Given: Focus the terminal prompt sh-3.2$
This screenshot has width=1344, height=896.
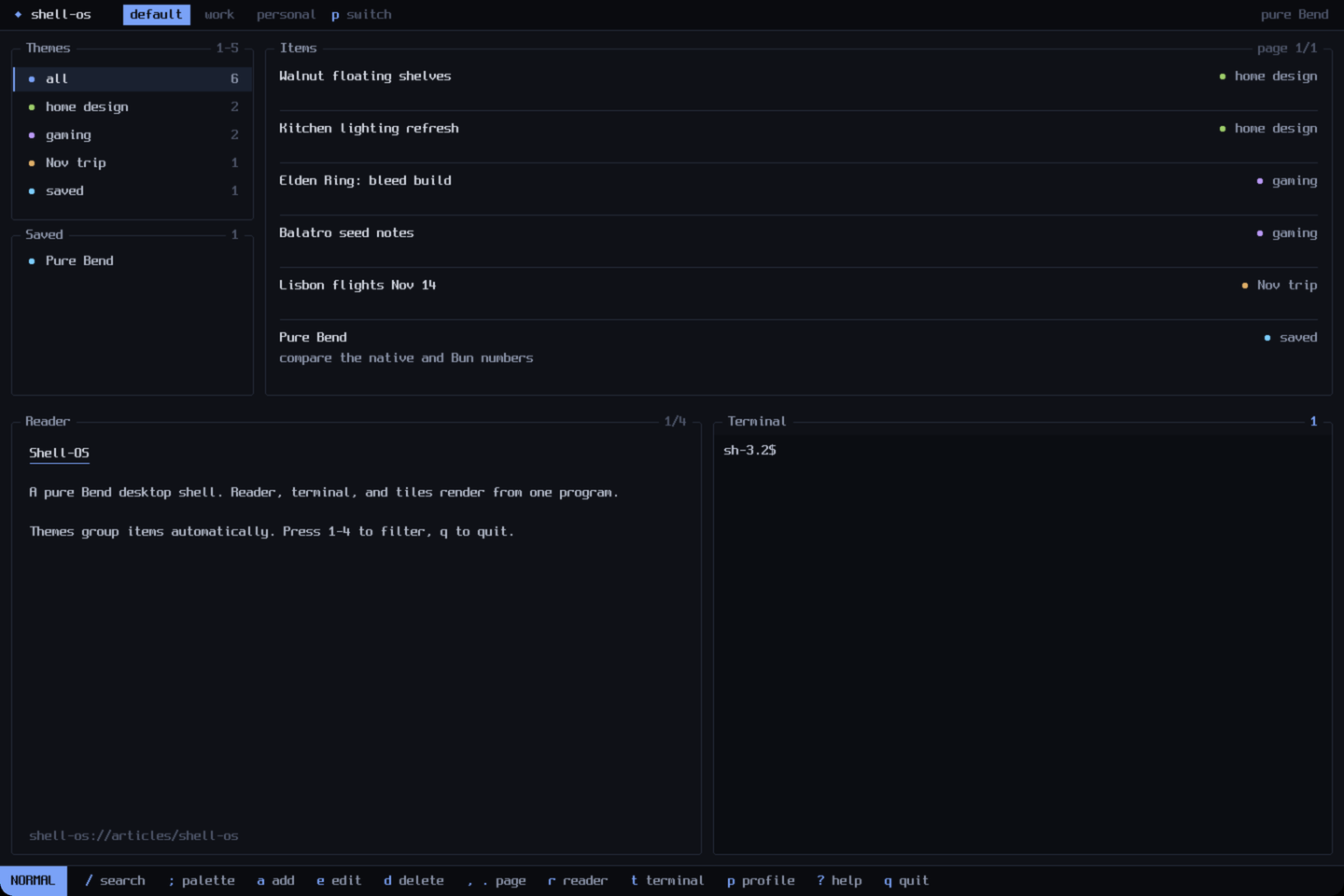Looking at the screenshot, I should point(749,451).
